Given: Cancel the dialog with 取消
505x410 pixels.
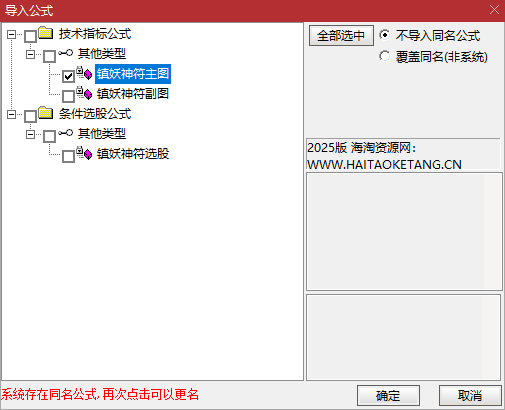Looking at the screenshot, I should 470,396.
